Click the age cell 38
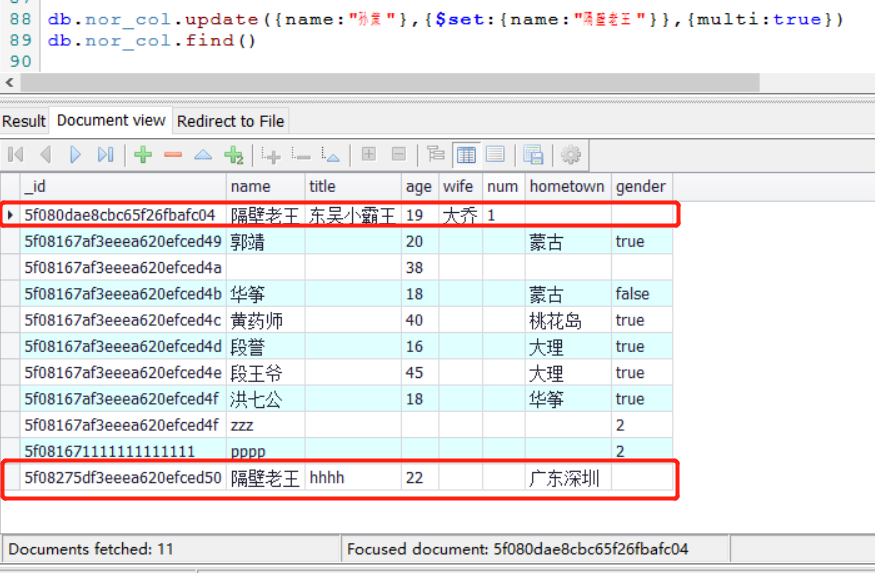This screenshot has width=875, height=573. coord(420,268)
